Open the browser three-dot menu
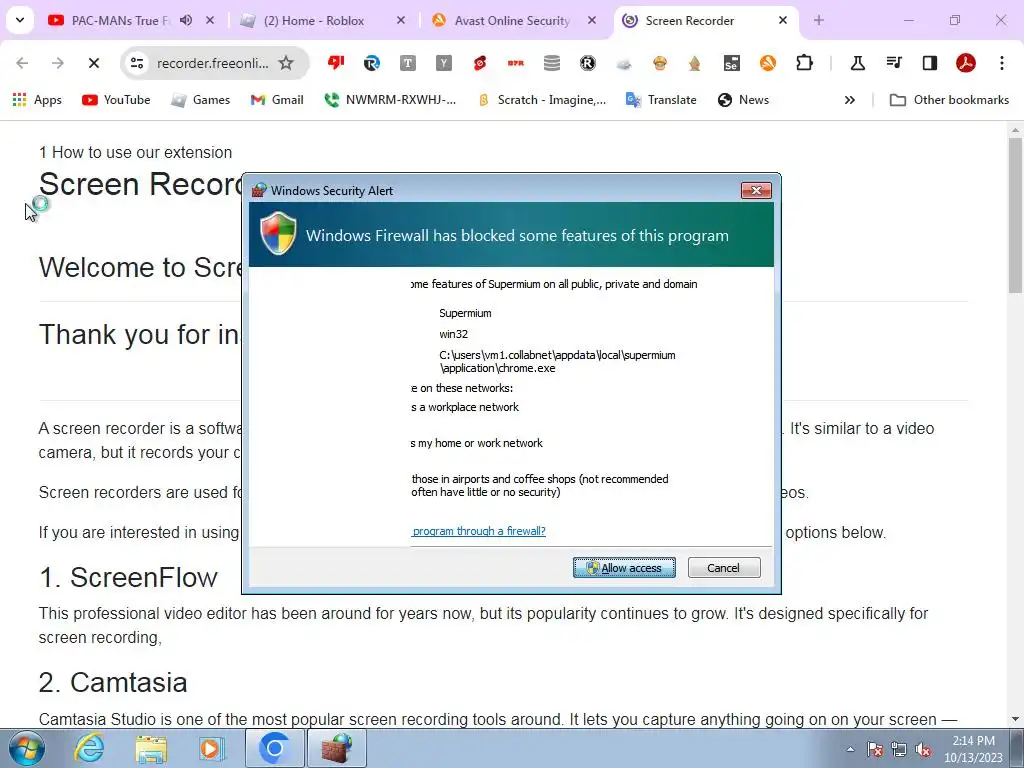 (1002, 63)
